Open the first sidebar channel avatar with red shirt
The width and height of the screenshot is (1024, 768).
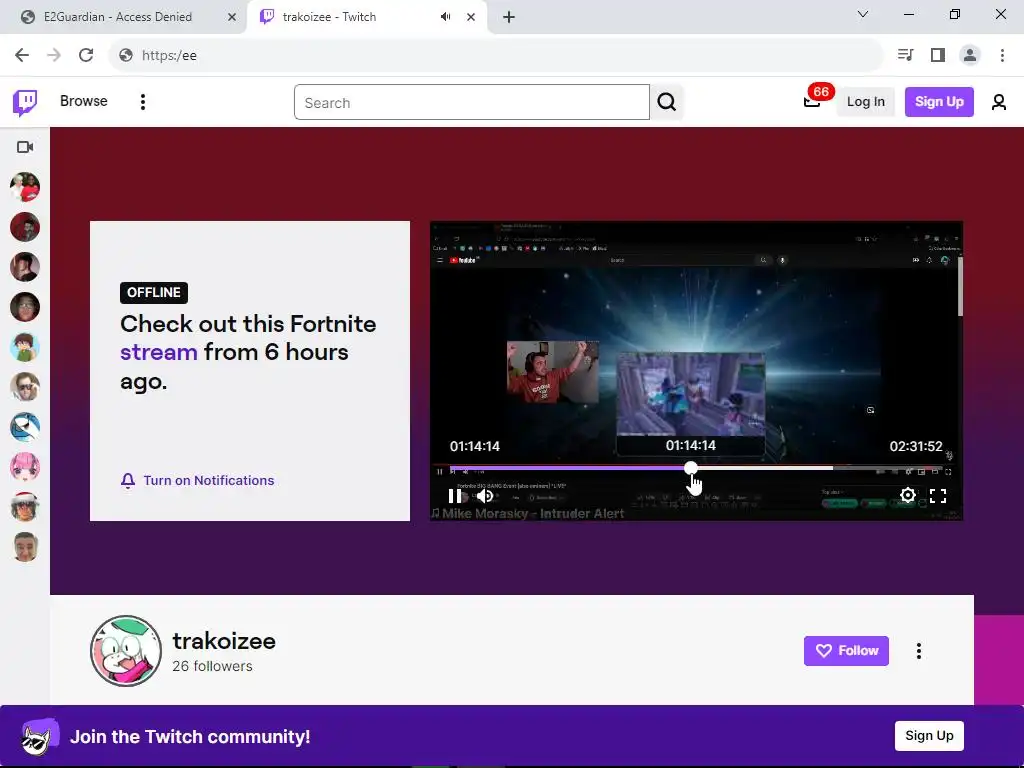coord(25,187)
